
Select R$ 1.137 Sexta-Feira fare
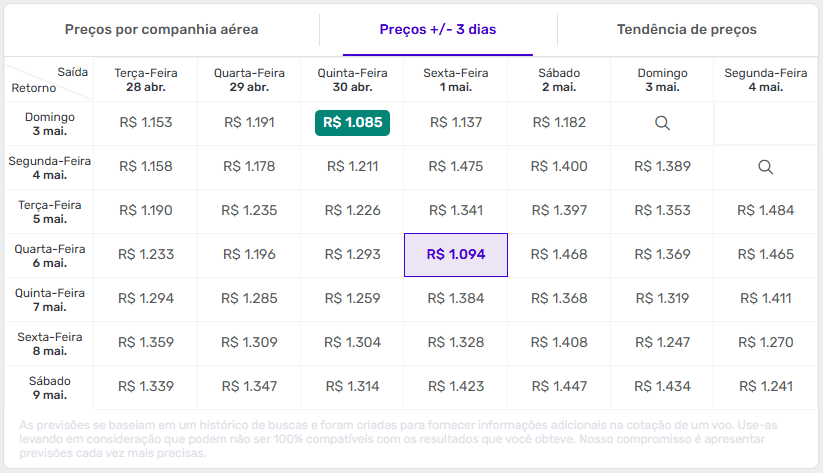456,123
